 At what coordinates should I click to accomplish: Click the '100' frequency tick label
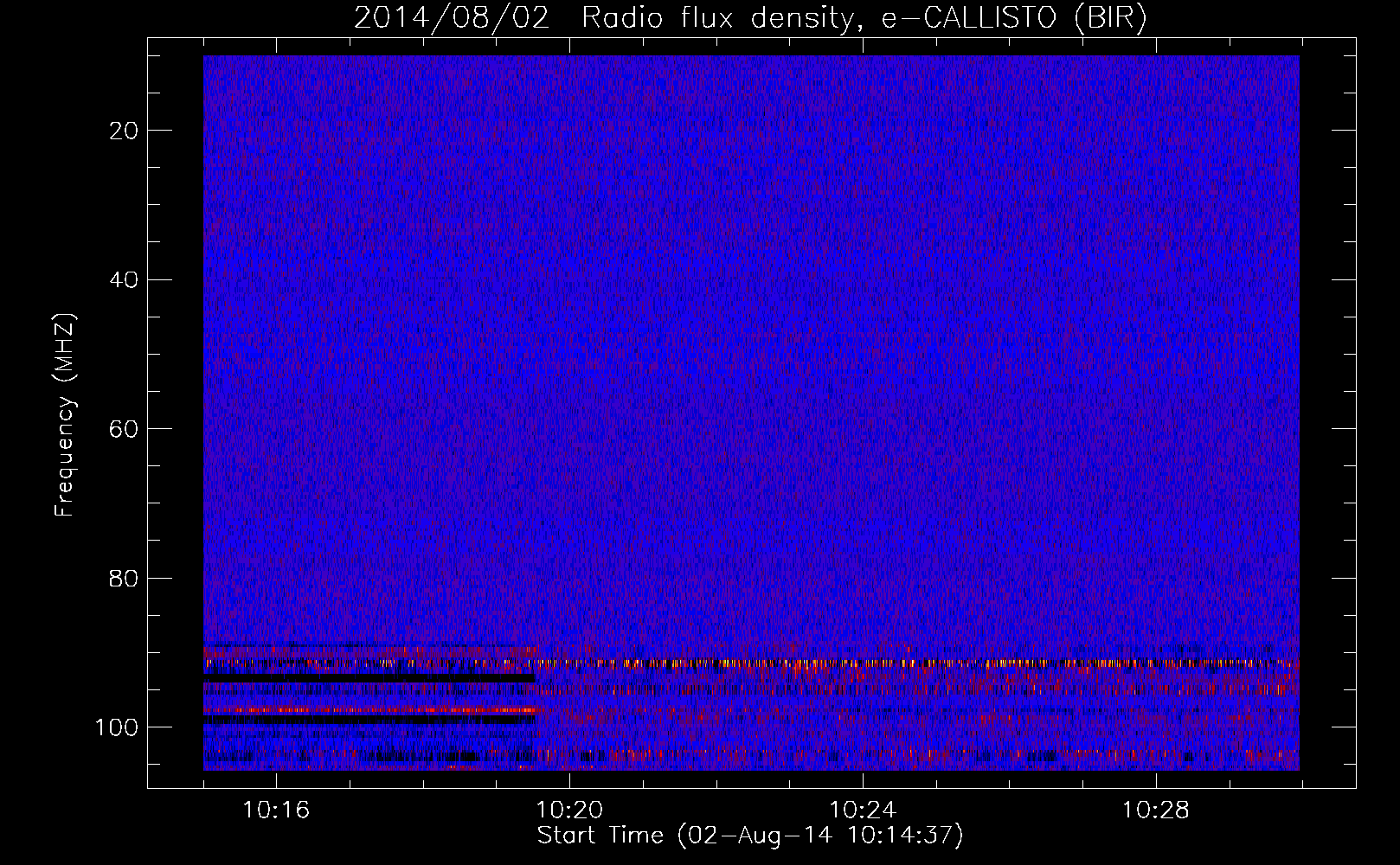pos(117,727)
